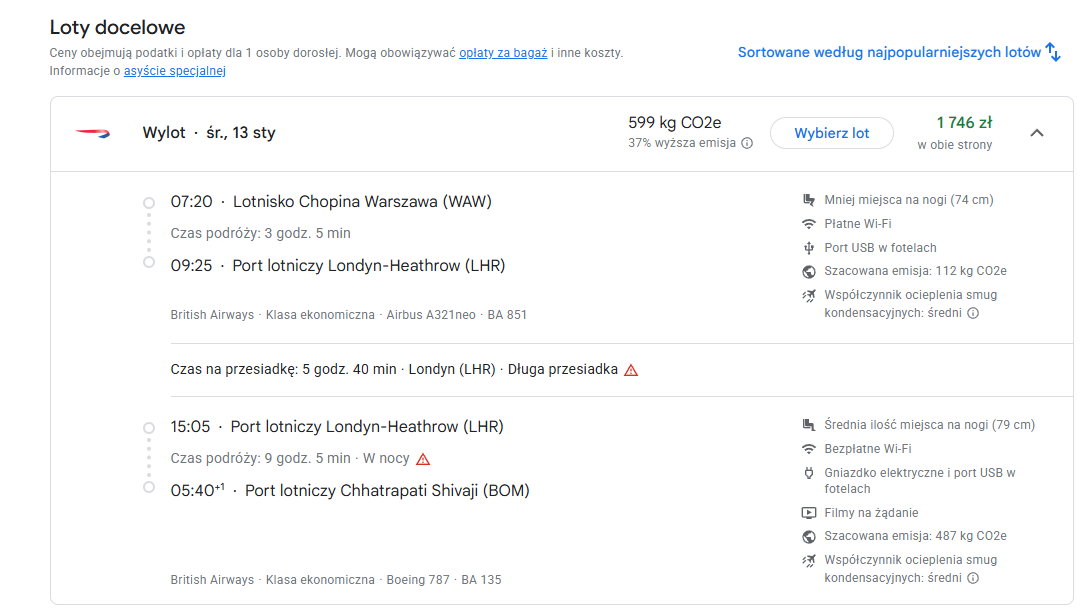
Task: Open the 'opłaty za bagaż' link
Action: tap(503, 53)
